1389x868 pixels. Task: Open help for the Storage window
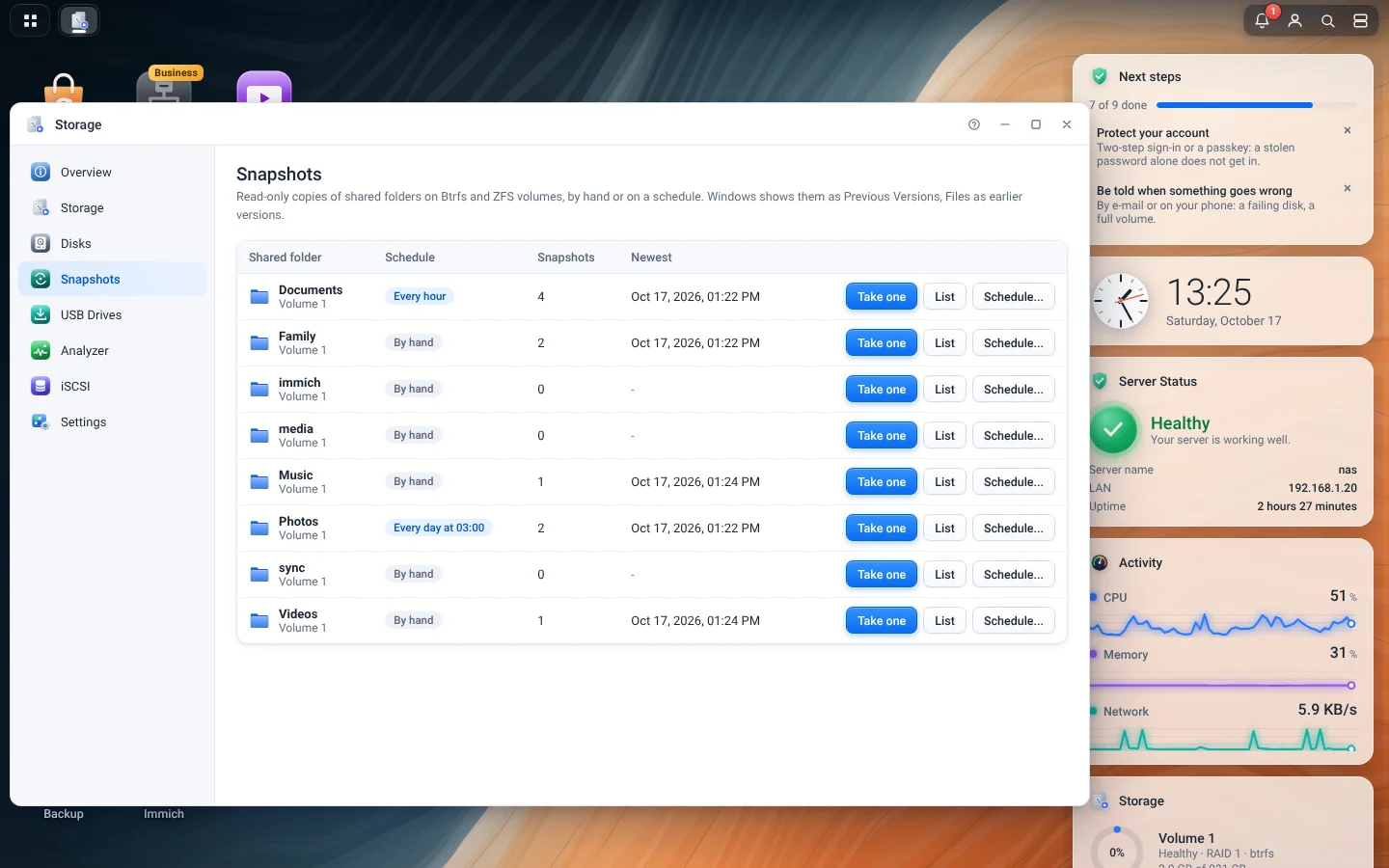(974, 124)
